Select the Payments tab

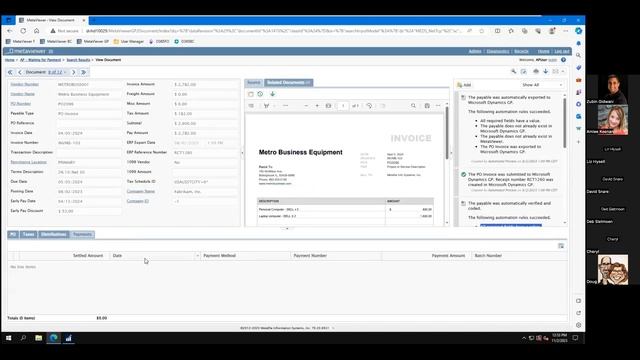[x=82, y=234]
